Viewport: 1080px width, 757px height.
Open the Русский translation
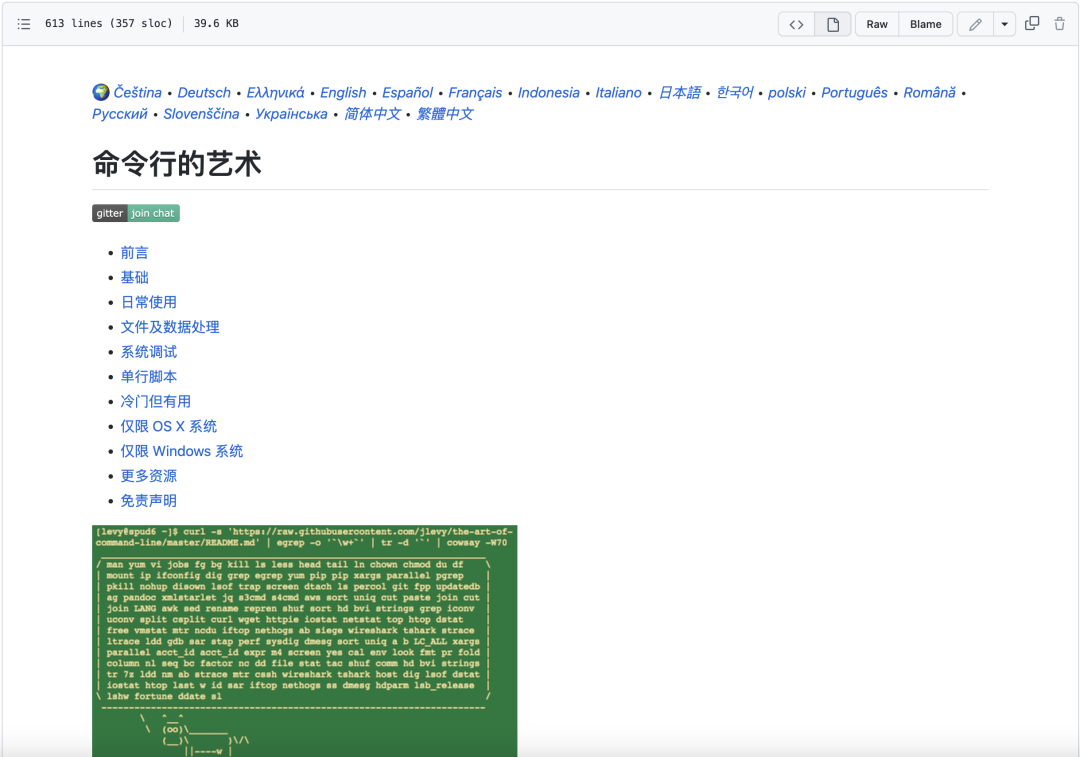point(120,114)
